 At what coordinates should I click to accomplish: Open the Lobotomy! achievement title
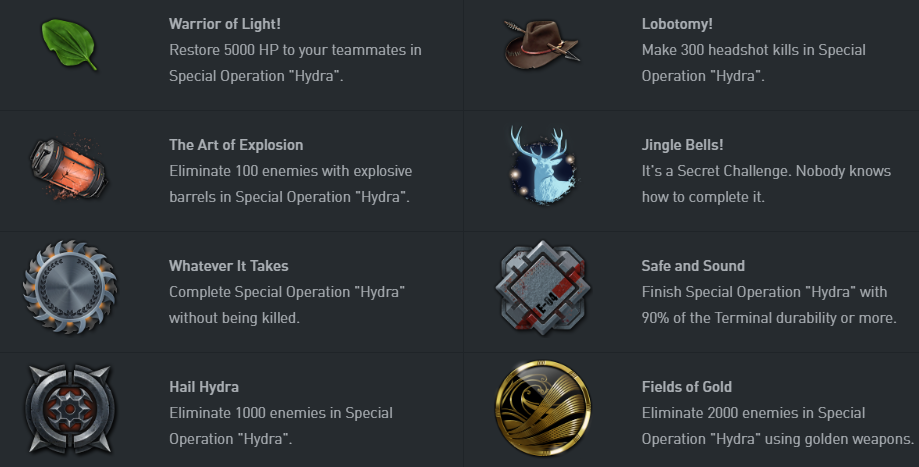click(x=677, y=24)
